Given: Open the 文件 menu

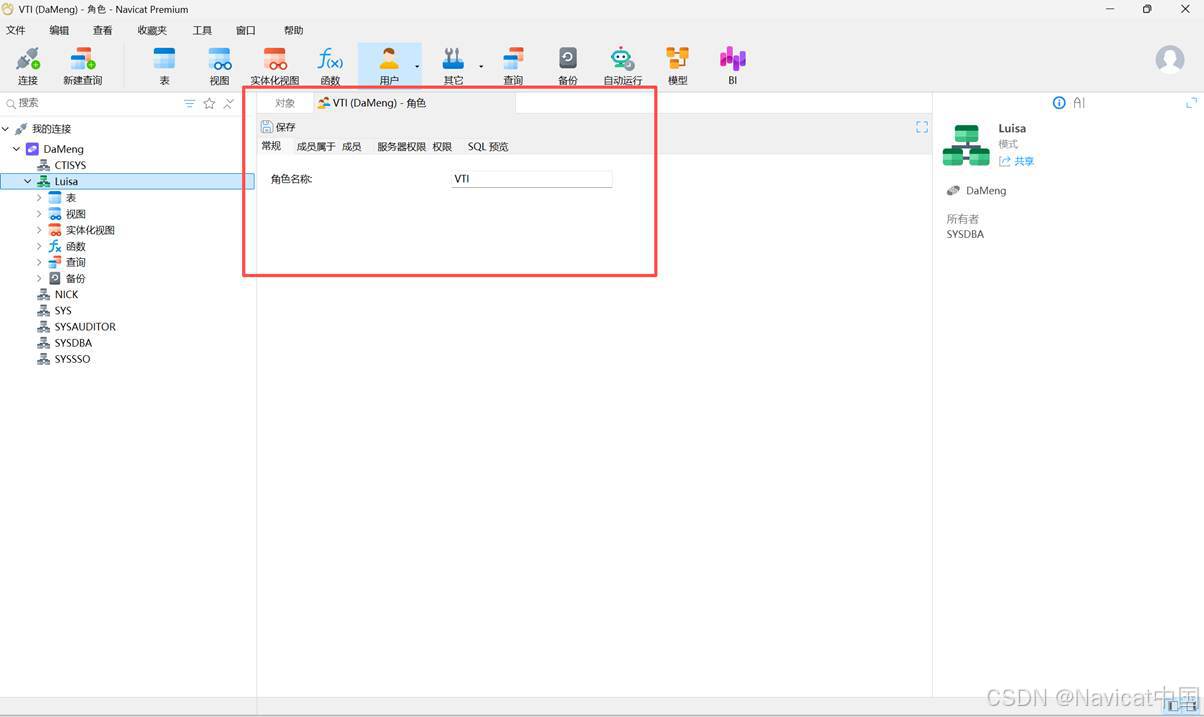Looking at the screenshot, I should pos(16,31).
